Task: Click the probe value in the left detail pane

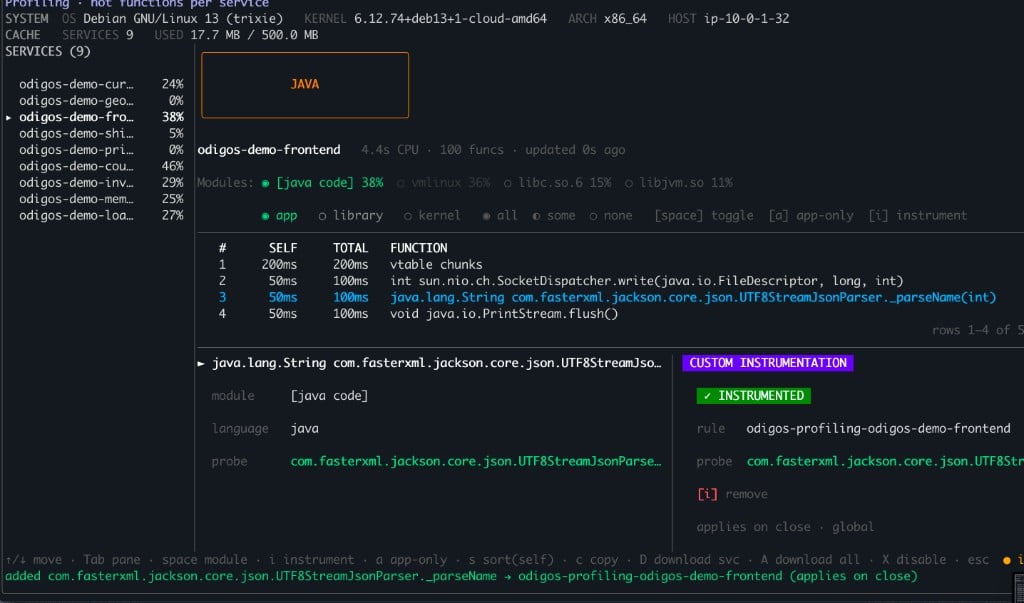Action: (475, 461)
